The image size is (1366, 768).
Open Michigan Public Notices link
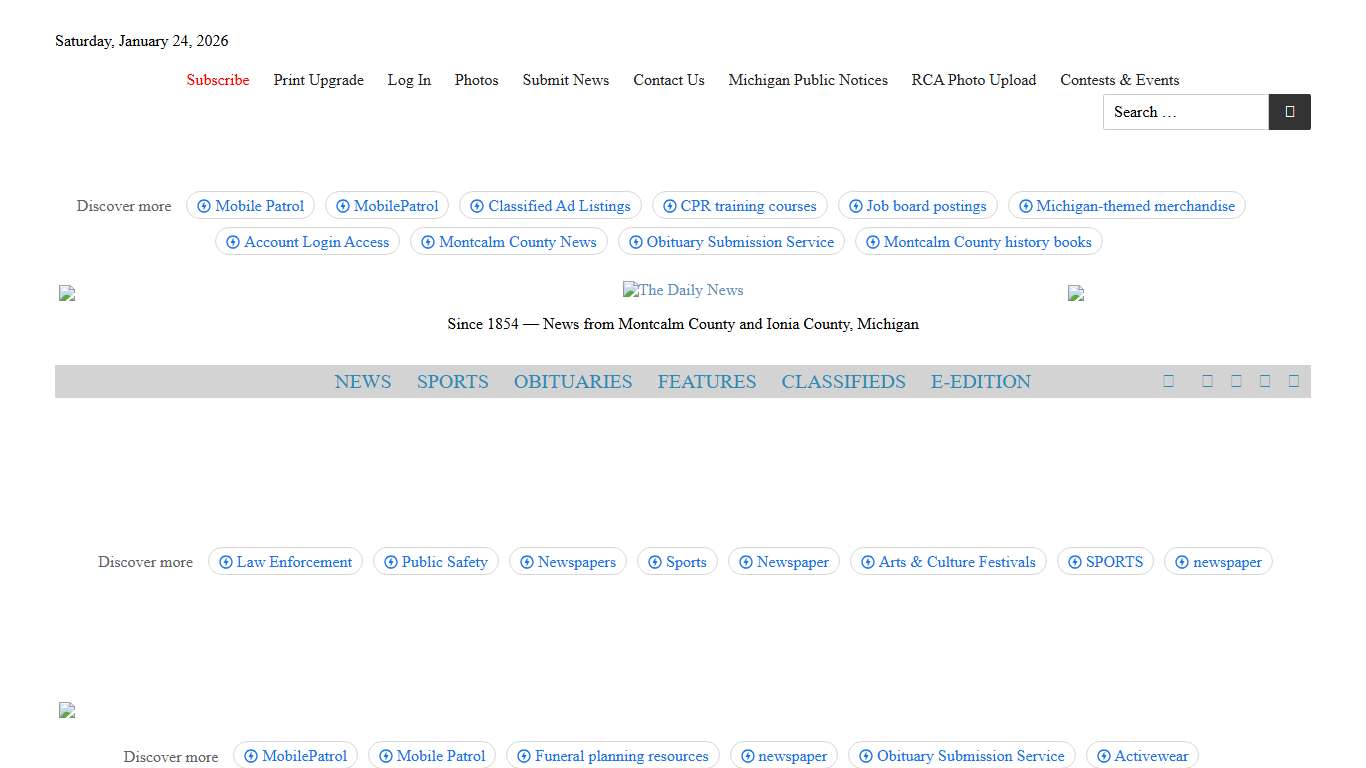(x=808, y=80)
